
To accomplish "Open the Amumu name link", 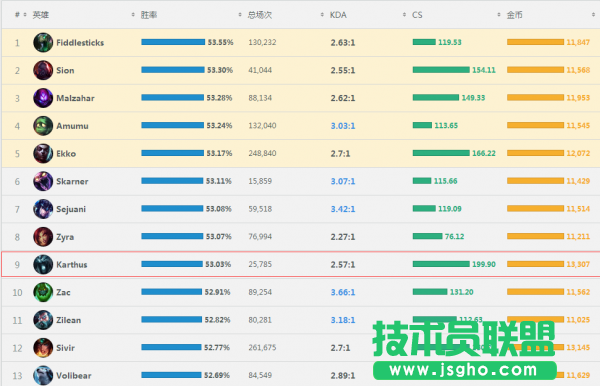I will click(72, 126).
